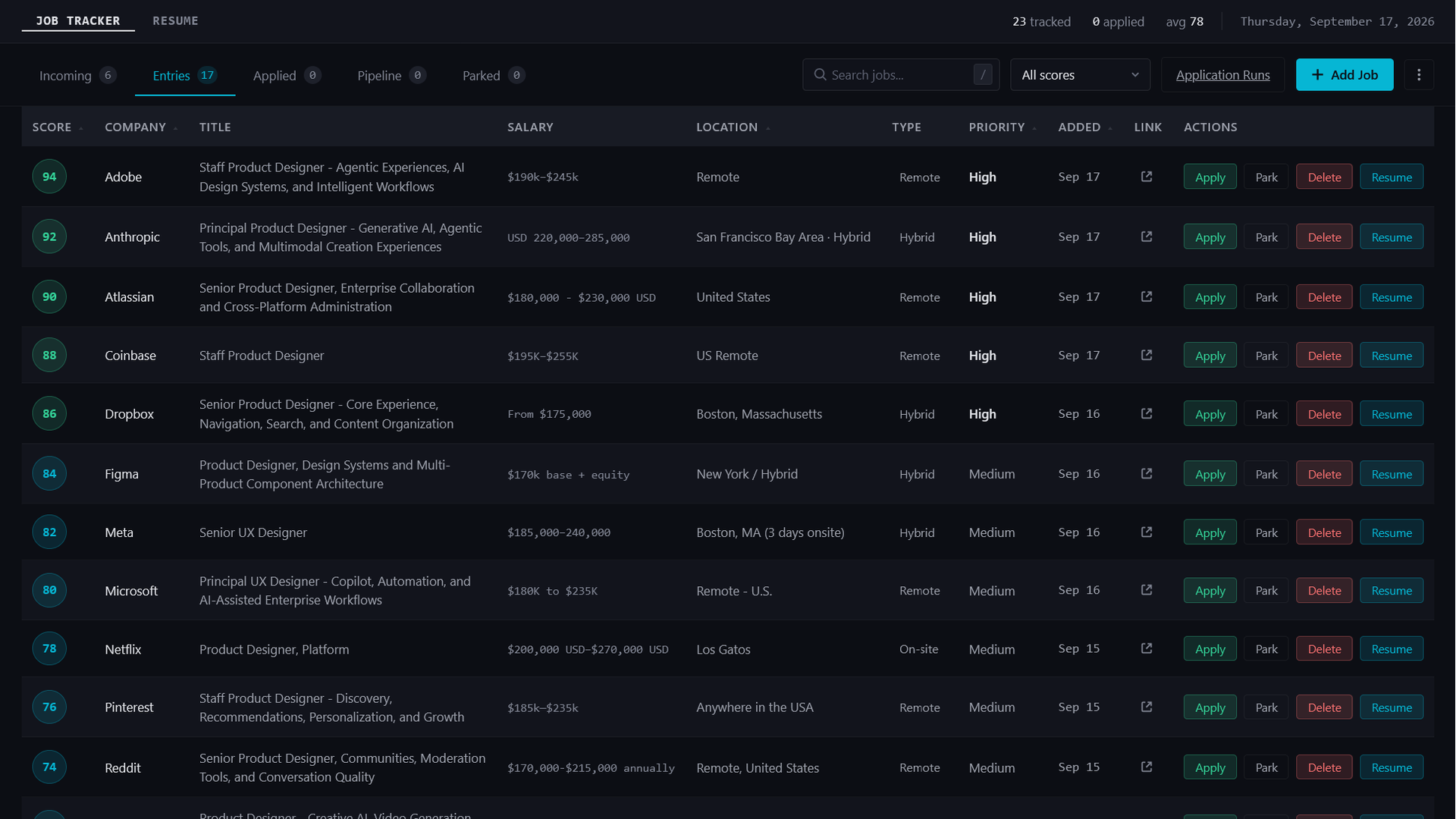Apply to the Netflix job
This screenshot has width=1456, height=819.
1210,648
